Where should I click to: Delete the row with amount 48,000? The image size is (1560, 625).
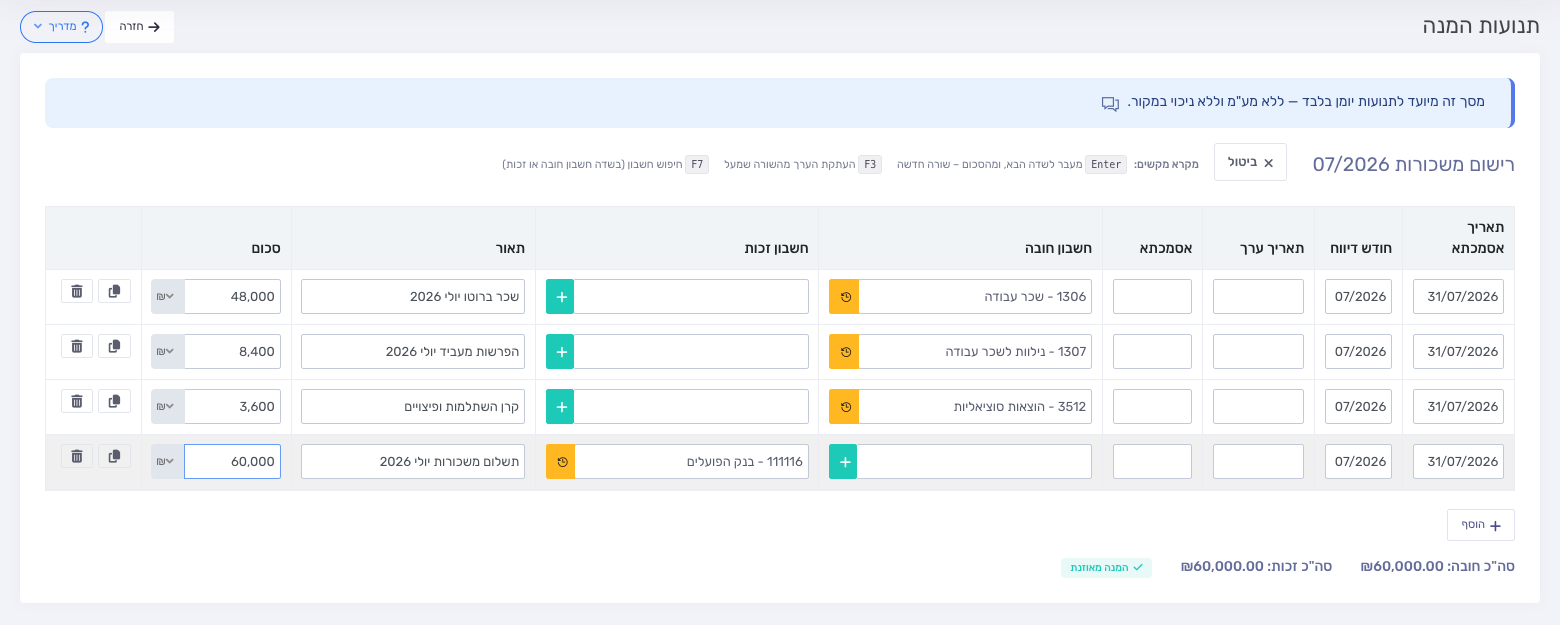click(x=77, y=291)
